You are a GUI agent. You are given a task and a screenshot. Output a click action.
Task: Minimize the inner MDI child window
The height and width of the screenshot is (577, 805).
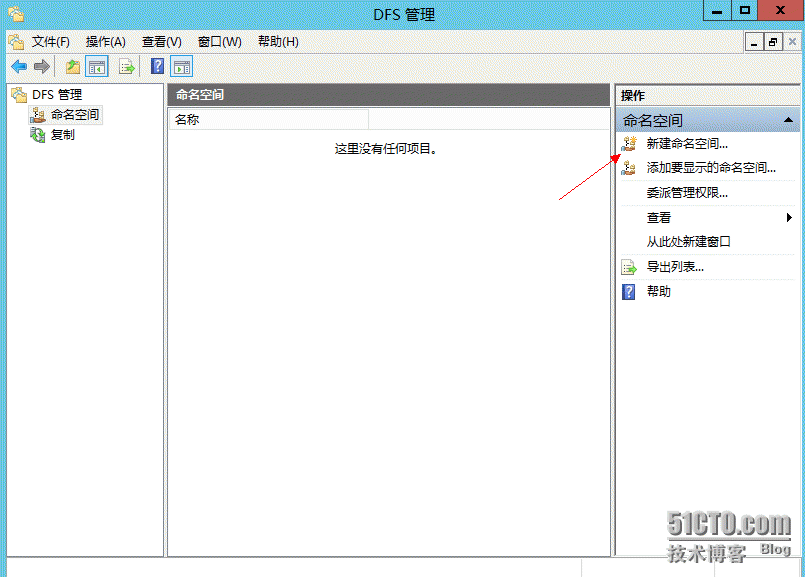(x=754, y=42)
